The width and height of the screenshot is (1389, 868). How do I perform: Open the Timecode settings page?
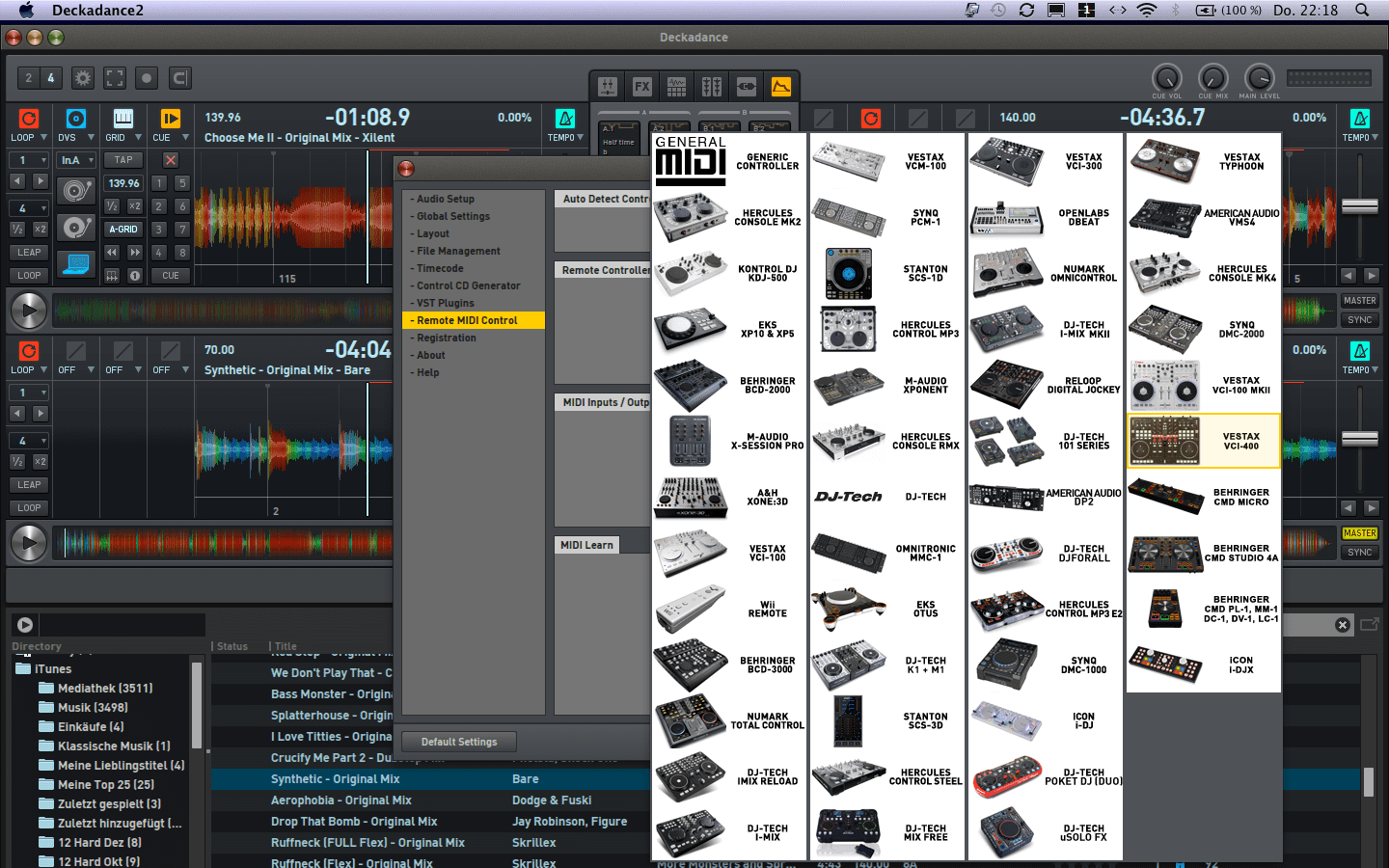(440, 268)
